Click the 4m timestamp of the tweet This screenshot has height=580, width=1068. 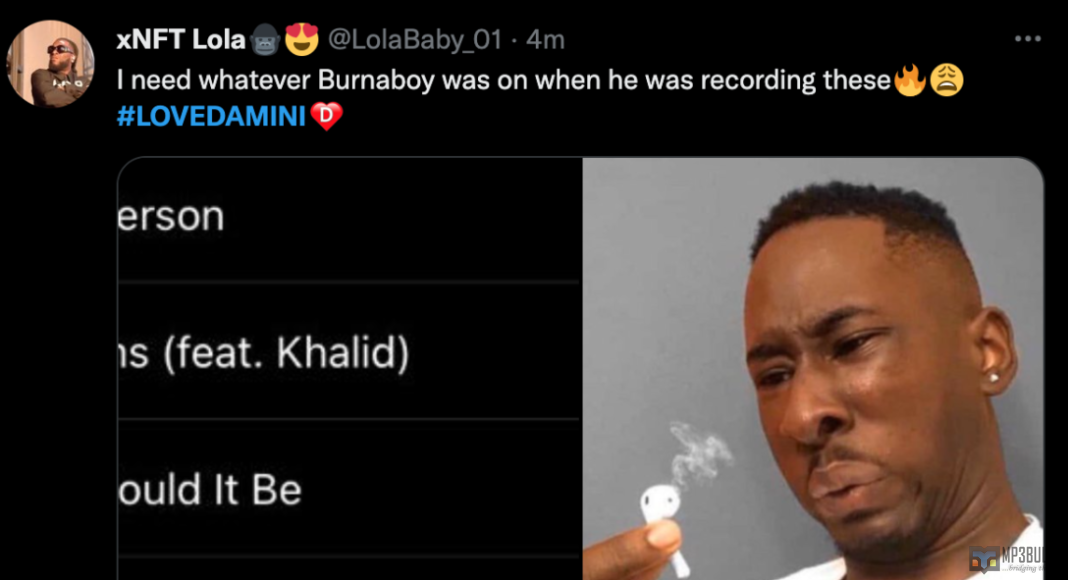click(x=545, y=40)
